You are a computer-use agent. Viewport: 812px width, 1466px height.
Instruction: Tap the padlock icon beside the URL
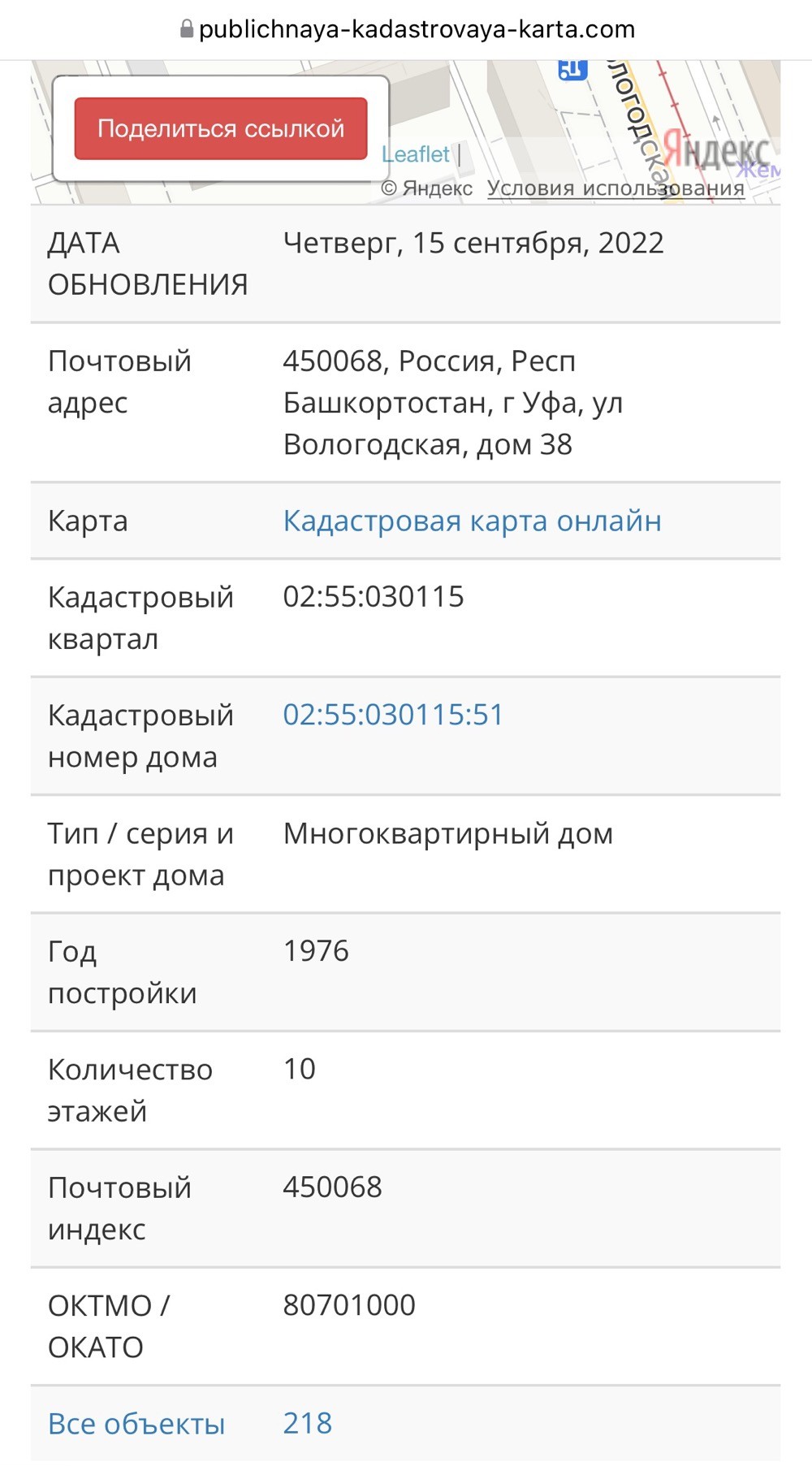point(187,29)
